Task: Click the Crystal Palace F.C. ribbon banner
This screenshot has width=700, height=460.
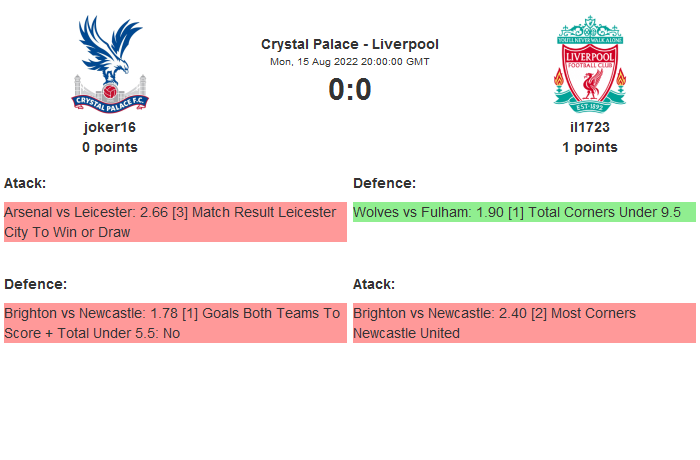Action: point(110,99)
